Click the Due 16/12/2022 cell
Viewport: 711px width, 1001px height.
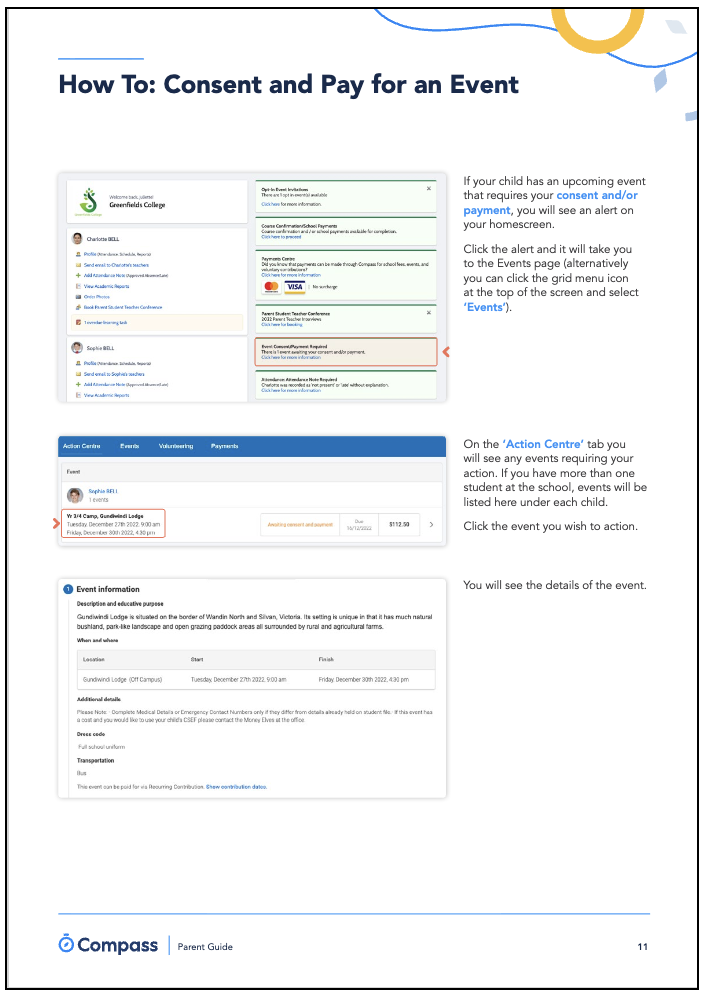coord(359,525)
